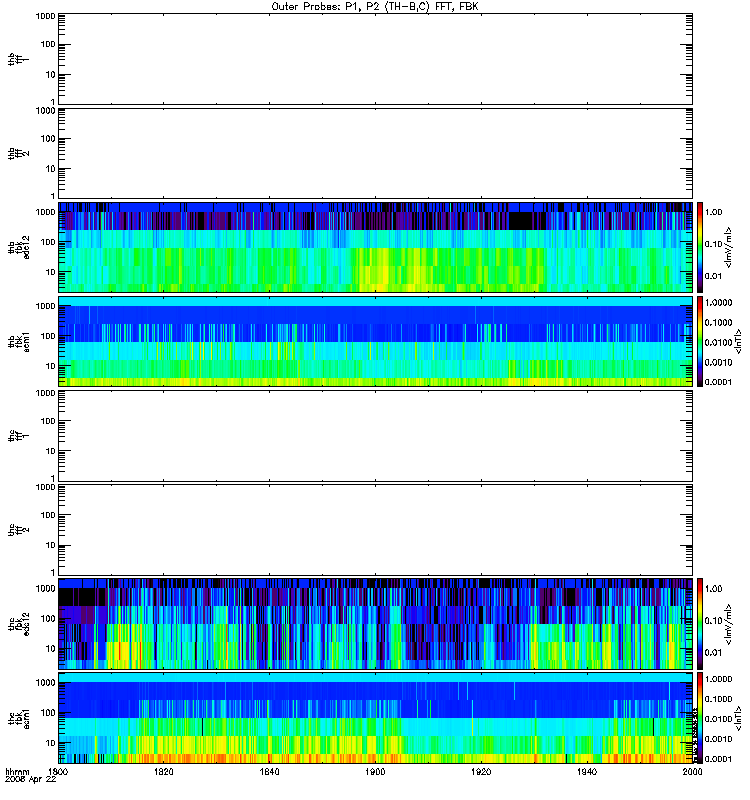
Task: Click the '0.0010' label on thb scm1 color bar
Action: [x=718, y=362]
